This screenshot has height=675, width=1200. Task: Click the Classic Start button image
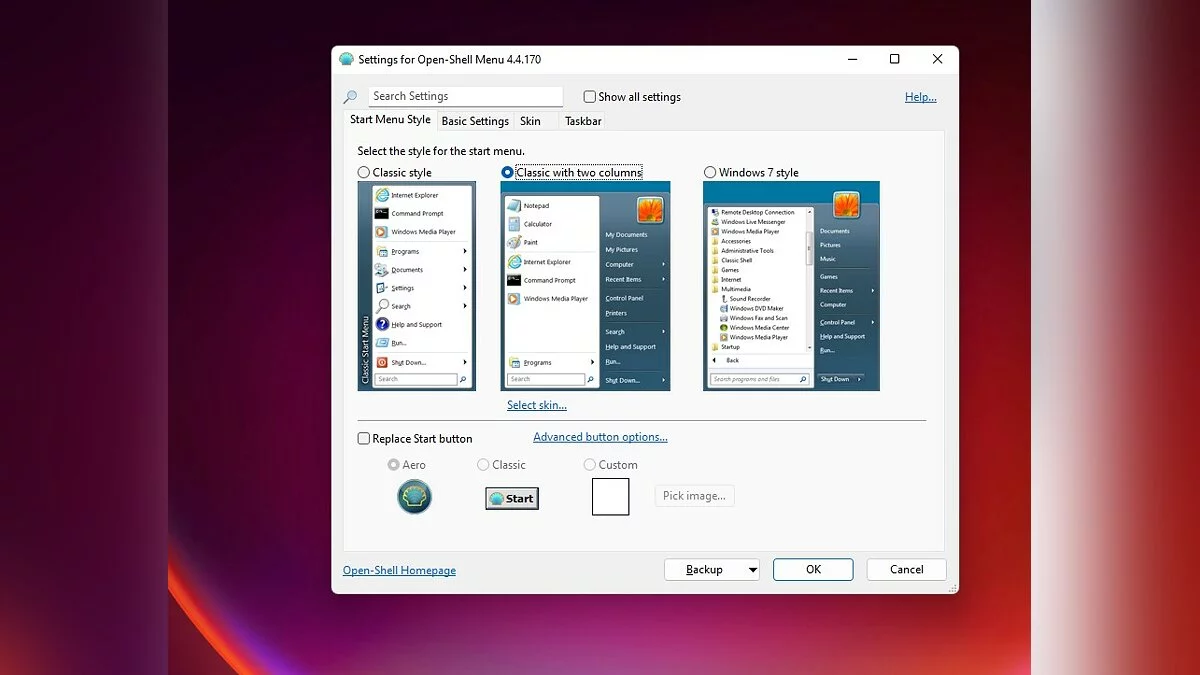pos(512,498)
